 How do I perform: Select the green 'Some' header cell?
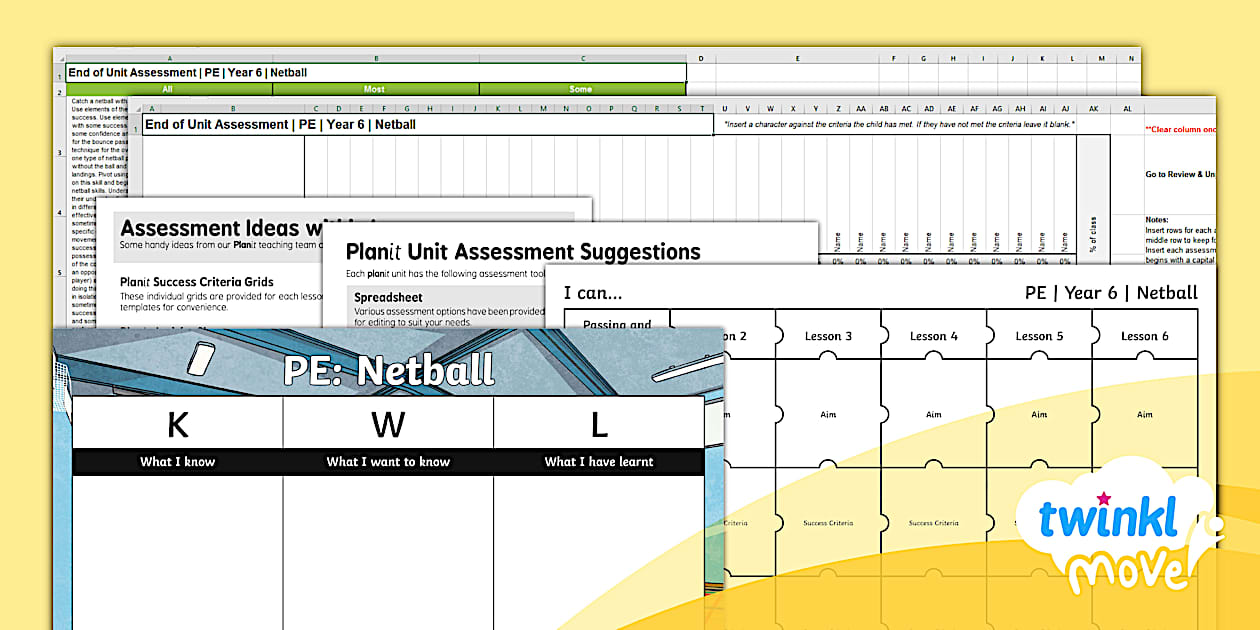580,89
